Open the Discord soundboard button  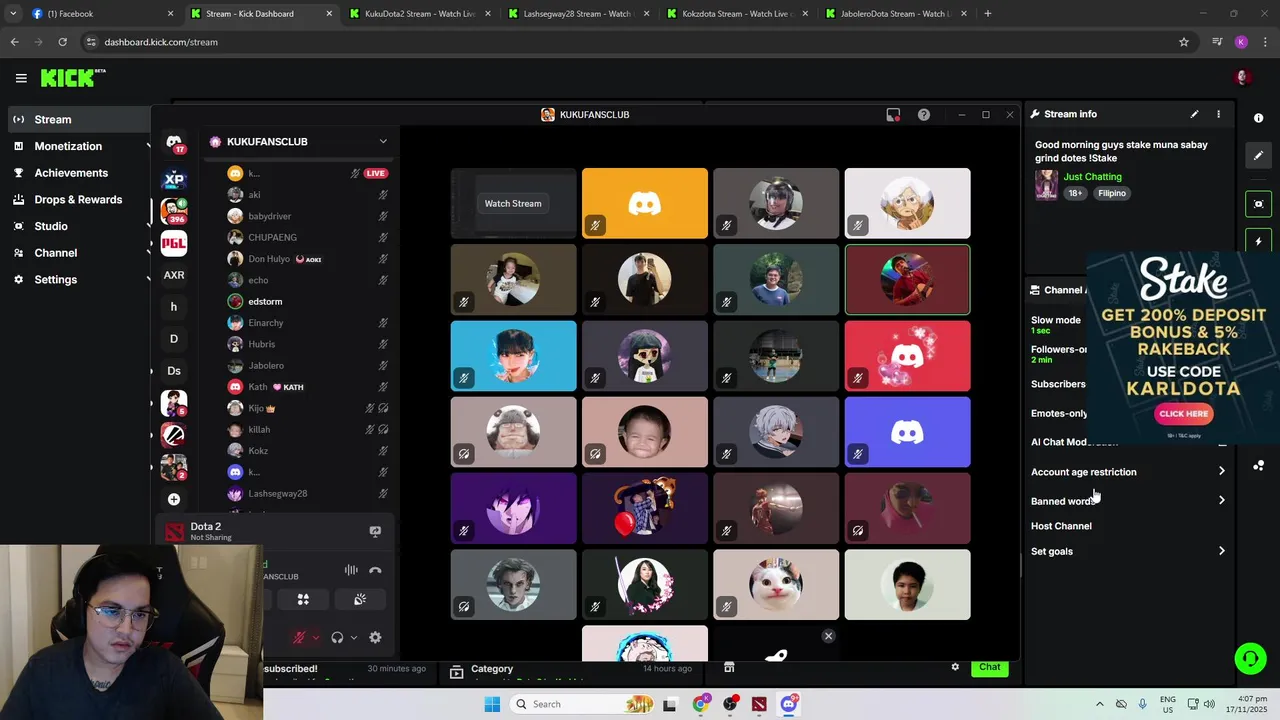(x=360, y=599)
